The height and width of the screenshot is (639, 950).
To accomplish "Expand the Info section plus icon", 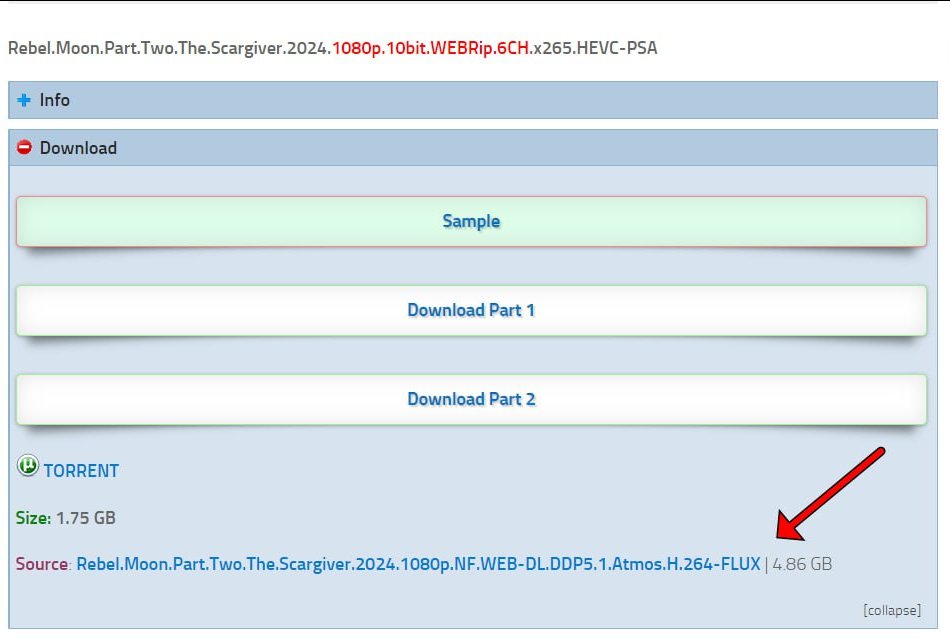I will point(24,100).
